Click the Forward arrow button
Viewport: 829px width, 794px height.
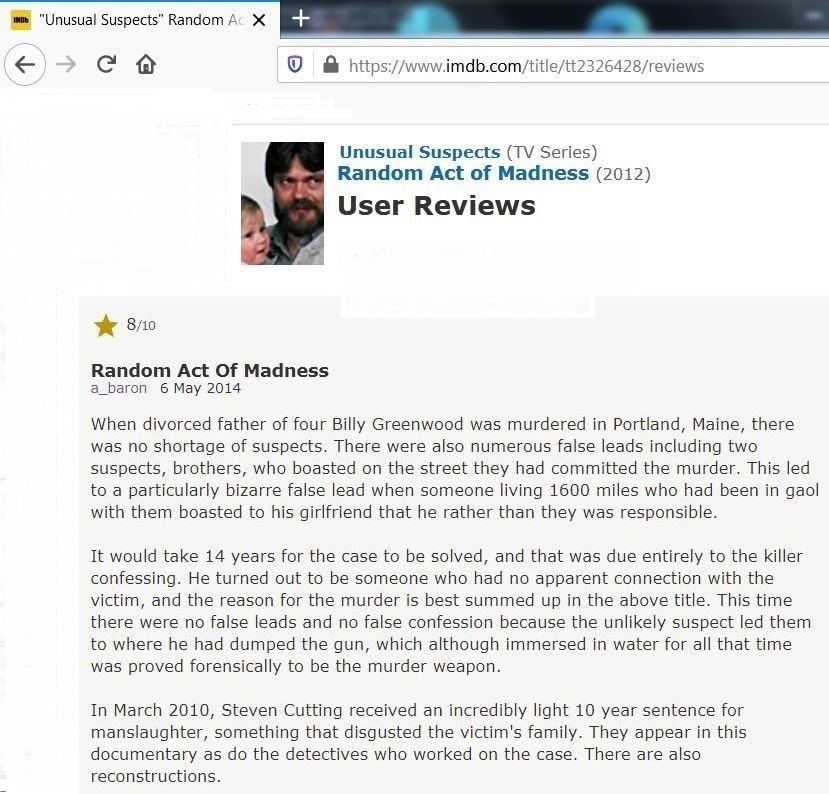point(66,64)
